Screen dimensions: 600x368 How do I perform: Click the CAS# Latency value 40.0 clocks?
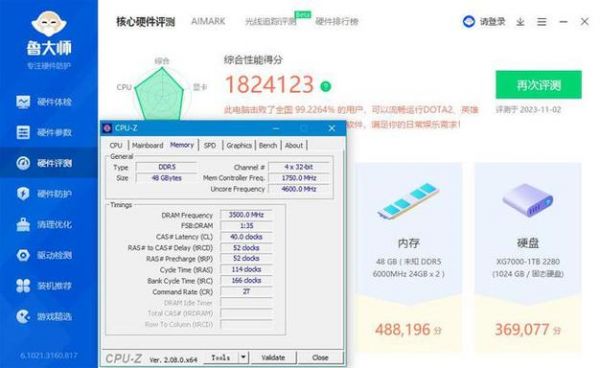[x=246, y=237]
